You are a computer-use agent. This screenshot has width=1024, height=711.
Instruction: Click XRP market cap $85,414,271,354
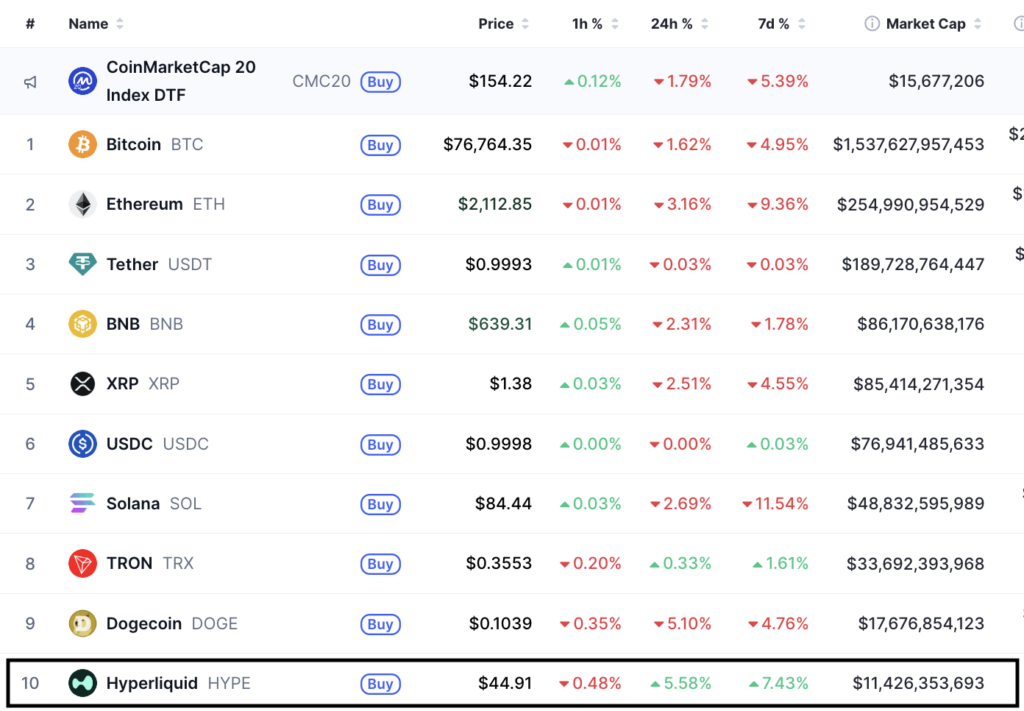919,384
